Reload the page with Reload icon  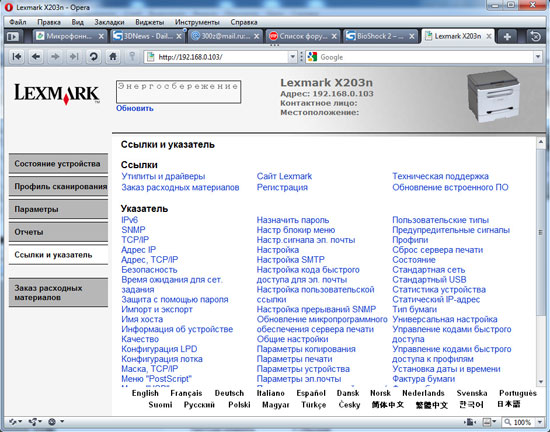[x=93, y=56]
